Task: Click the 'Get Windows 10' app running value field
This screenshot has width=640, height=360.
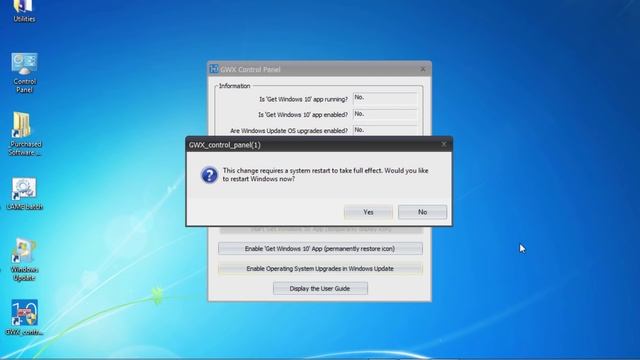Action: click(385, 98)
